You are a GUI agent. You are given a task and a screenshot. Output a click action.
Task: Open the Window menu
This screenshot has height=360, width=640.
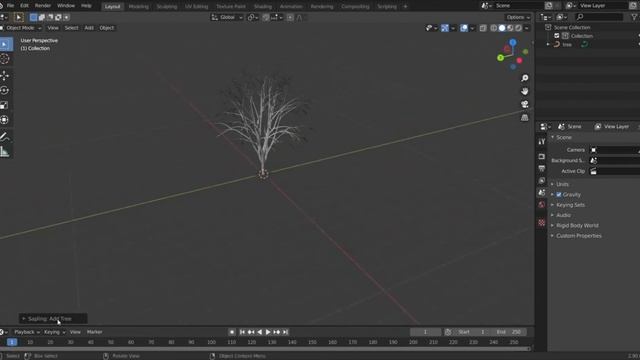point(66,6)
